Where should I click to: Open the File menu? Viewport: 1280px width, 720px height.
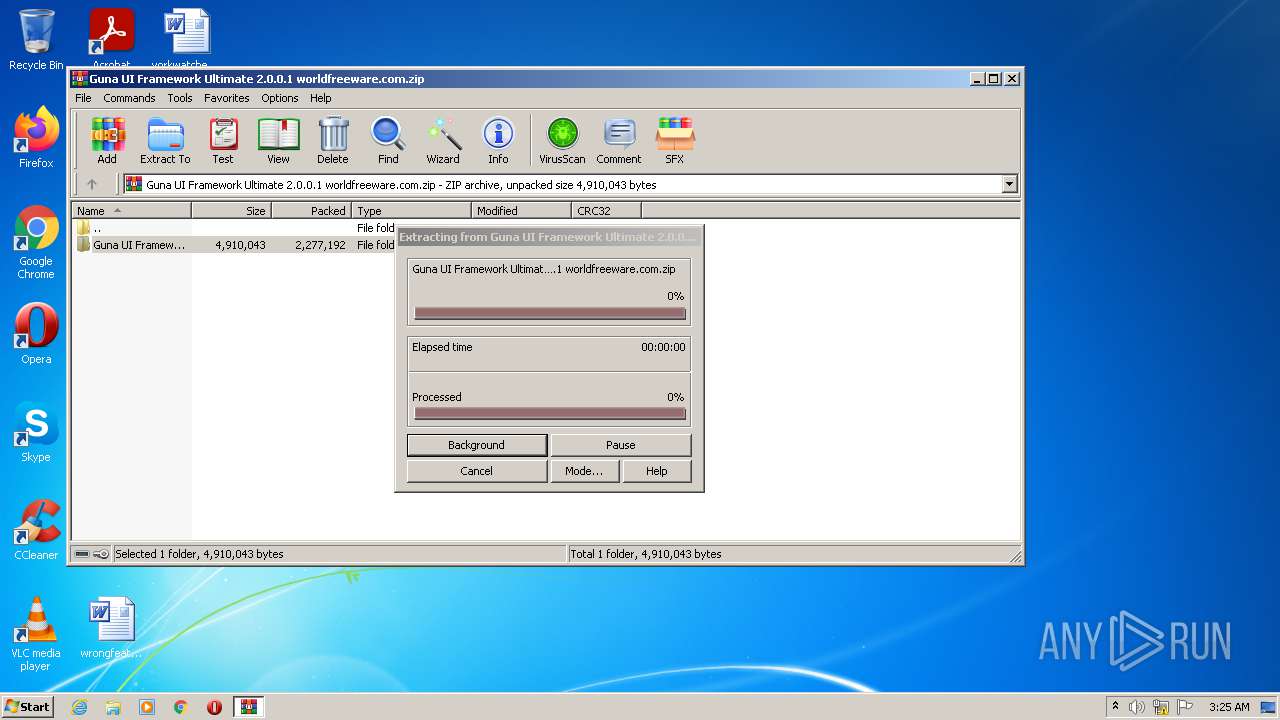click(x=83, y=98)
